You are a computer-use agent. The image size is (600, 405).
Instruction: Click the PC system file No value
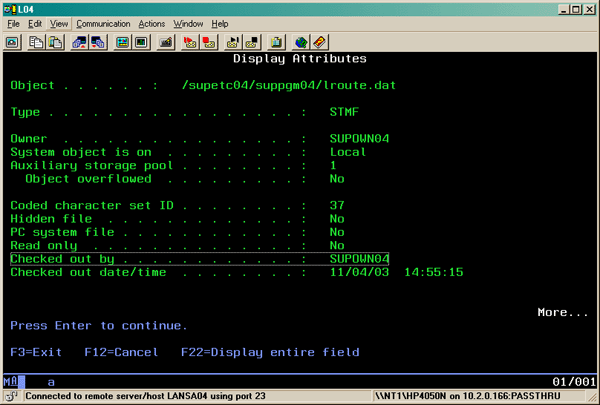(x=337, y=232)
